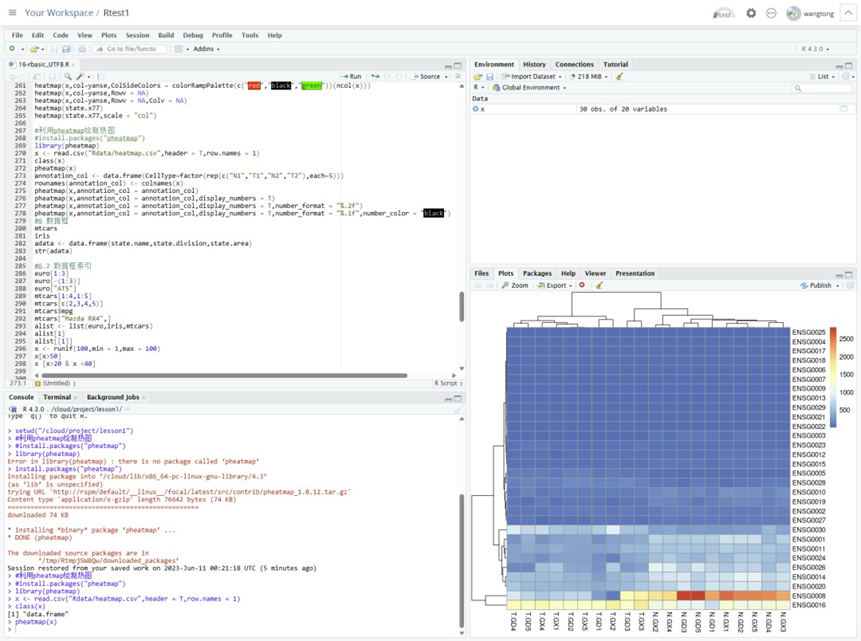Open the RAM usage indicator
This screenshot has height=641, width=861.
(723, 14)
